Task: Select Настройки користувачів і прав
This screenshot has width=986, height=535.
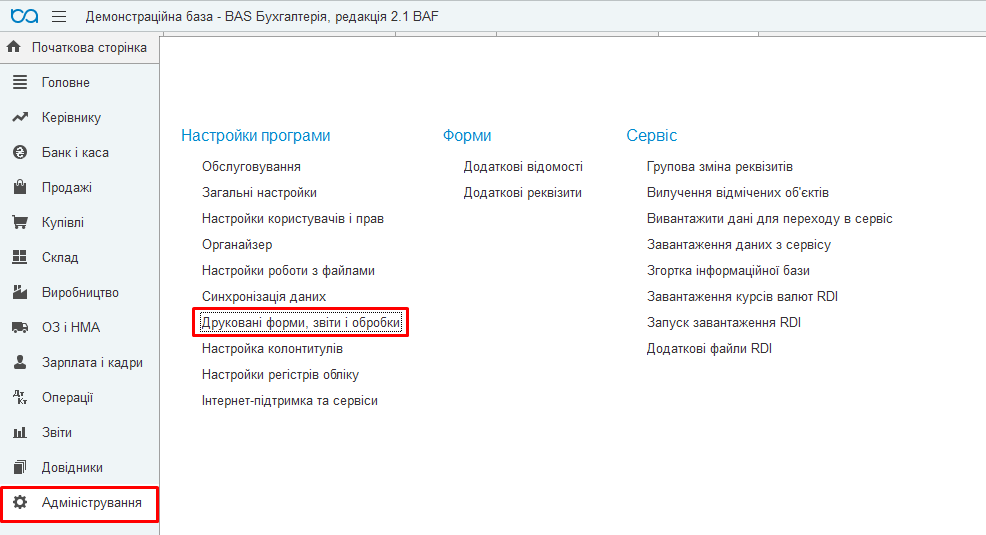Action: click(x=292, y=219)
